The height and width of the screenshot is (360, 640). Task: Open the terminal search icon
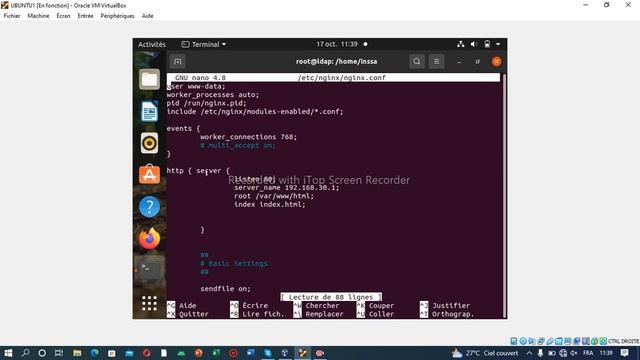417,62
